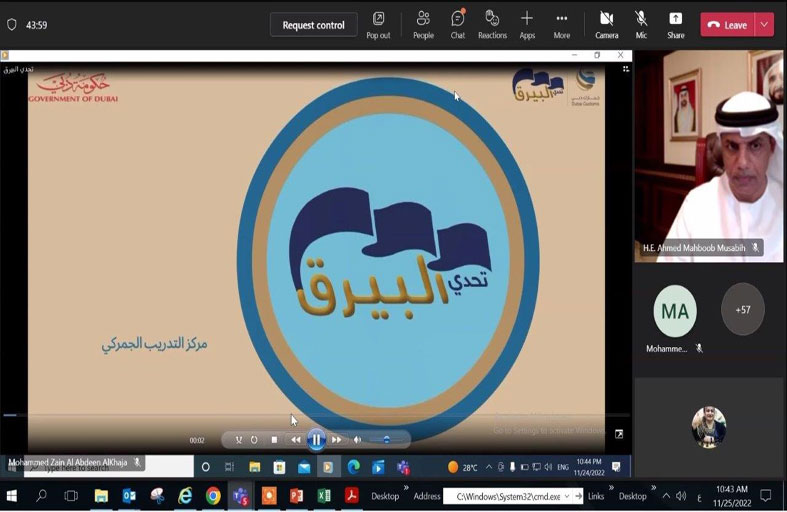Image resolution: width=787 pixels, height=512 pixels.
Task: Open the Reactions menu
Action: (492, 24)
